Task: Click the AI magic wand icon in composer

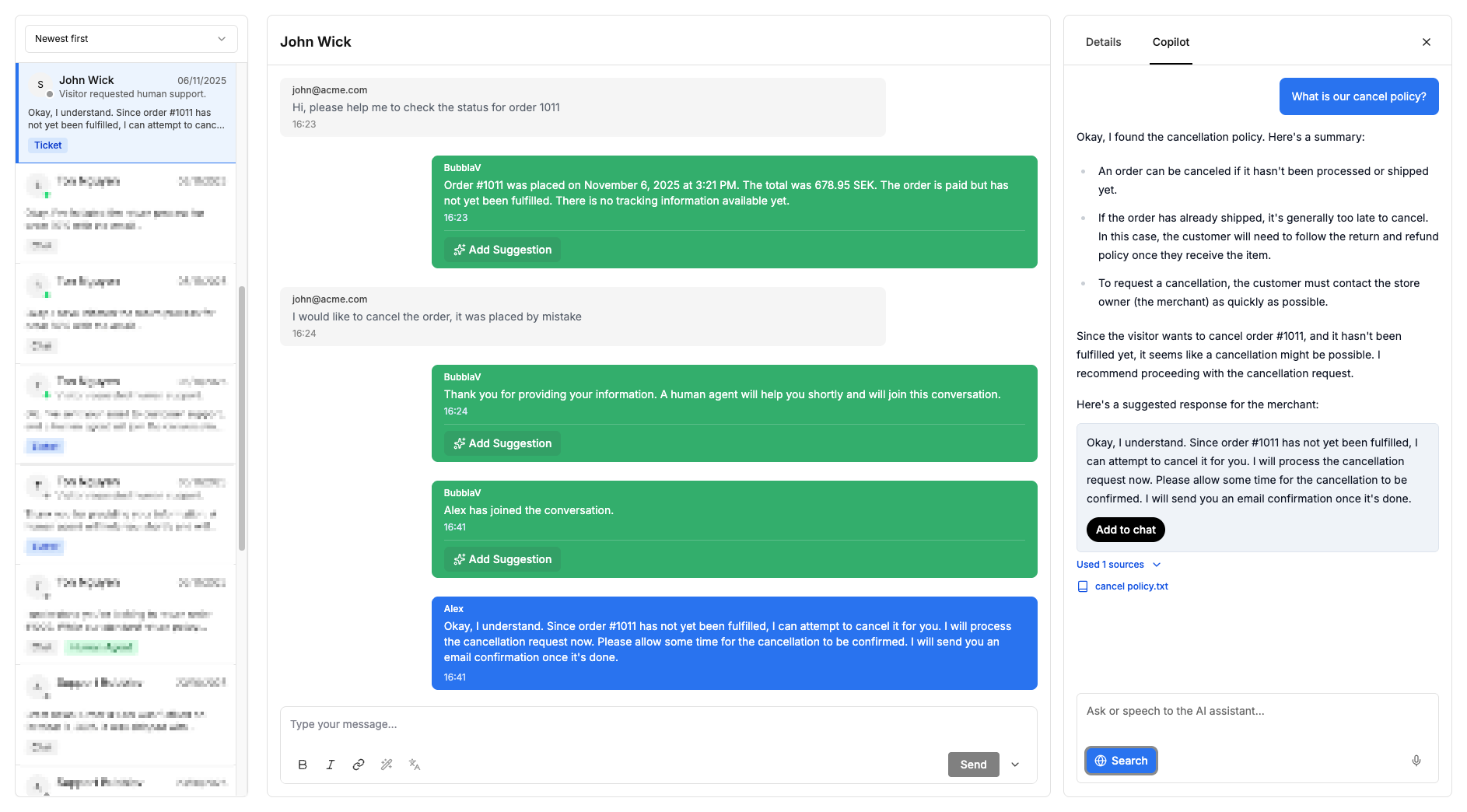Action: tap(387, 765)
